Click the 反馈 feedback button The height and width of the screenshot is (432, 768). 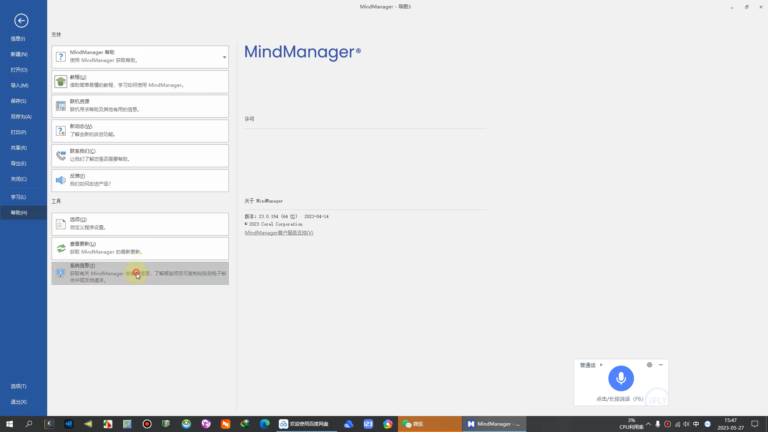[140, 180]
